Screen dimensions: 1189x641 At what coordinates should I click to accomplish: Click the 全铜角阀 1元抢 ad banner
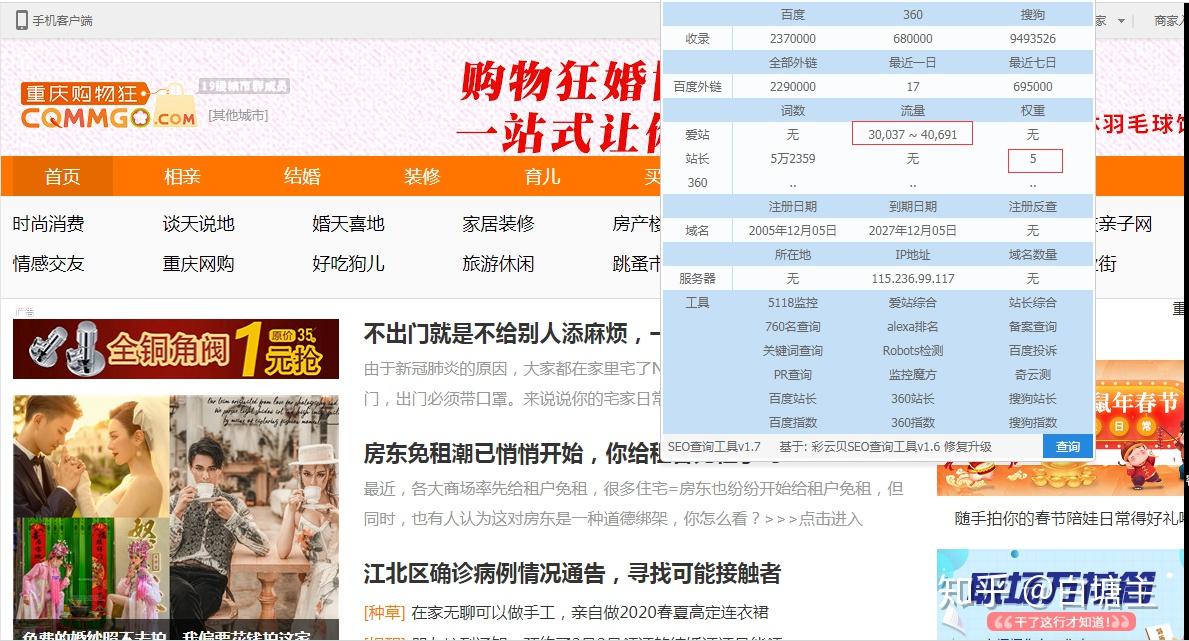(x=176, y=349)
